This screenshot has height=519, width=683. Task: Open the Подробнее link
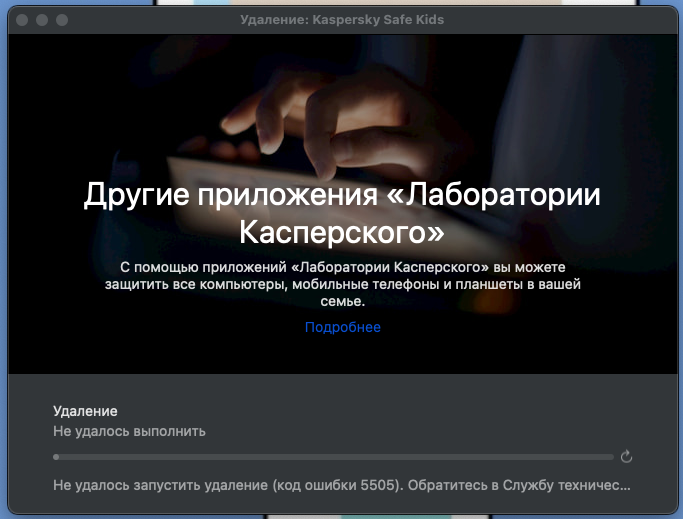tap(342, 327)
